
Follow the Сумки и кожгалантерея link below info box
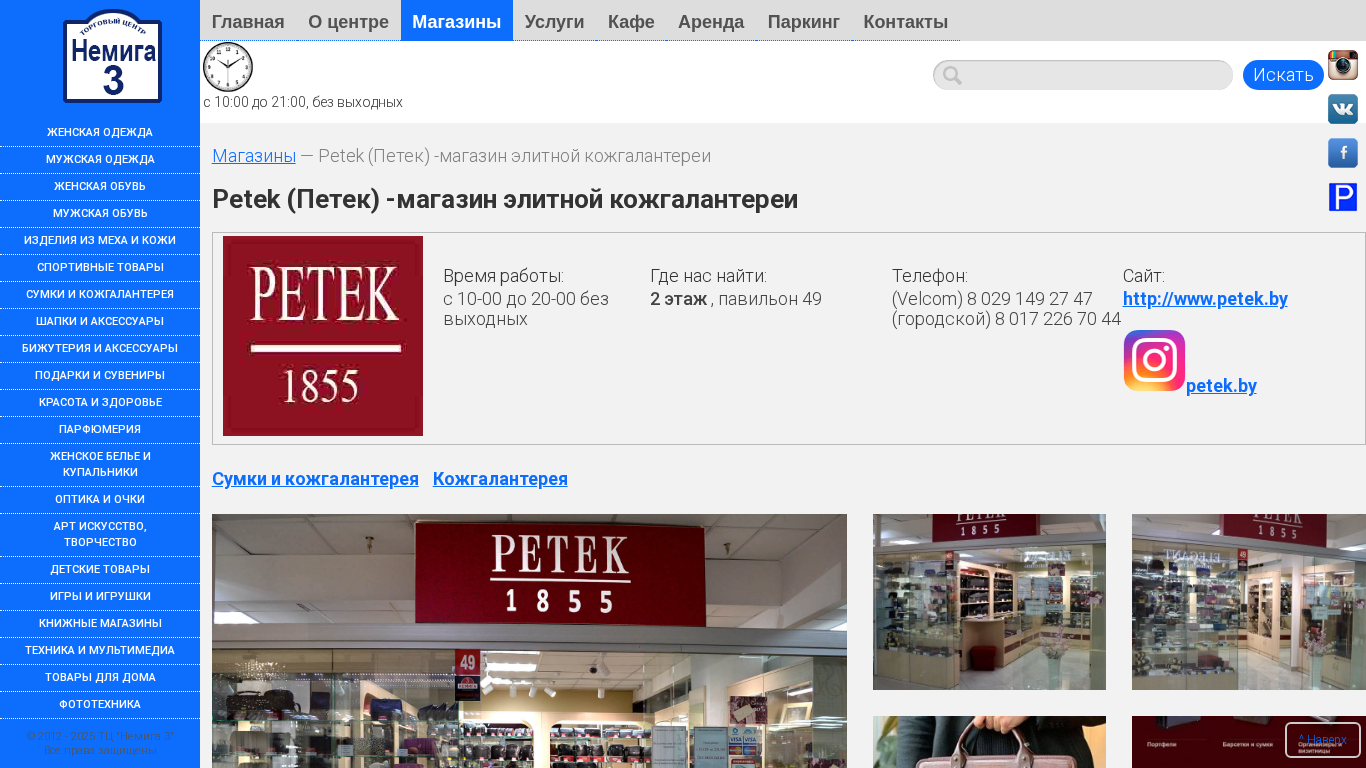[315, 479]
